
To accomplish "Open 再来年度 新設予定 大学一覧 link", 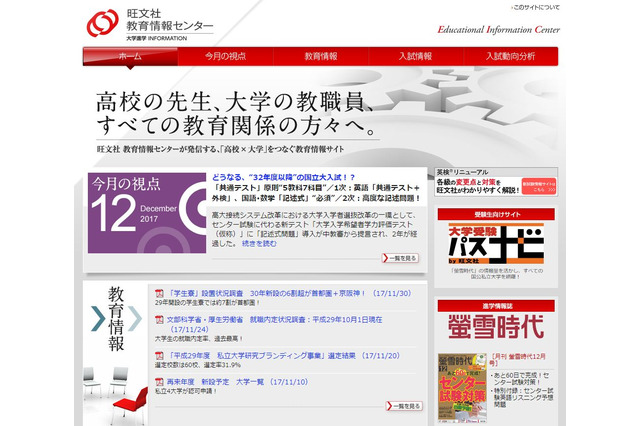I will (x=238, y=382).
